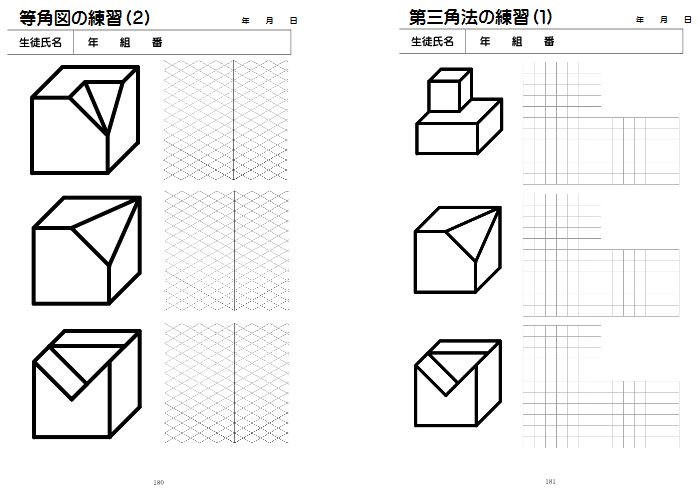Click the right page 年 月 日 date field
This screenshot has width=700, height=495.
click(664, 20)
